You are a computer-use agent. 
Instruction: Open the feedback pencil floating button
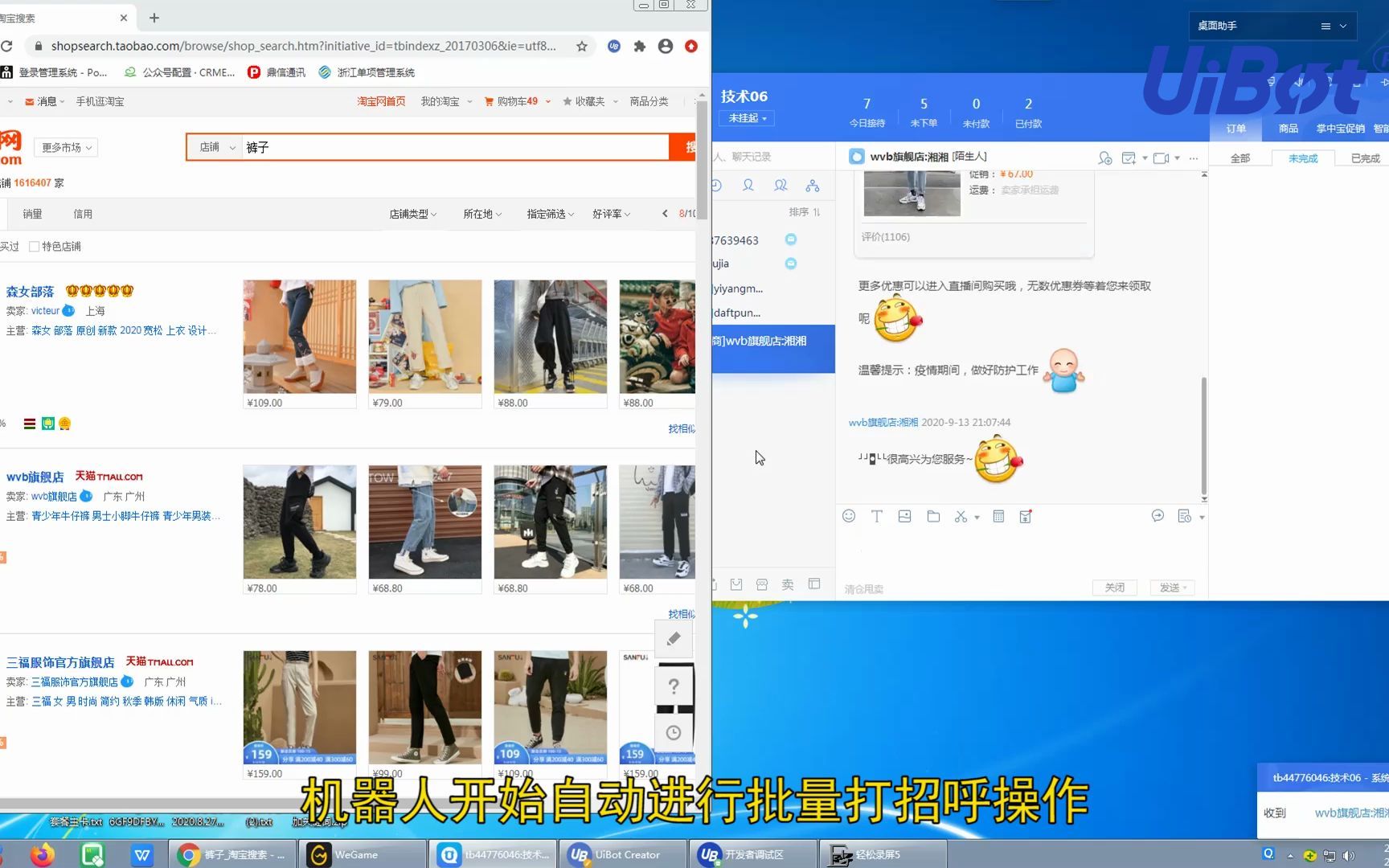(674, 639)
